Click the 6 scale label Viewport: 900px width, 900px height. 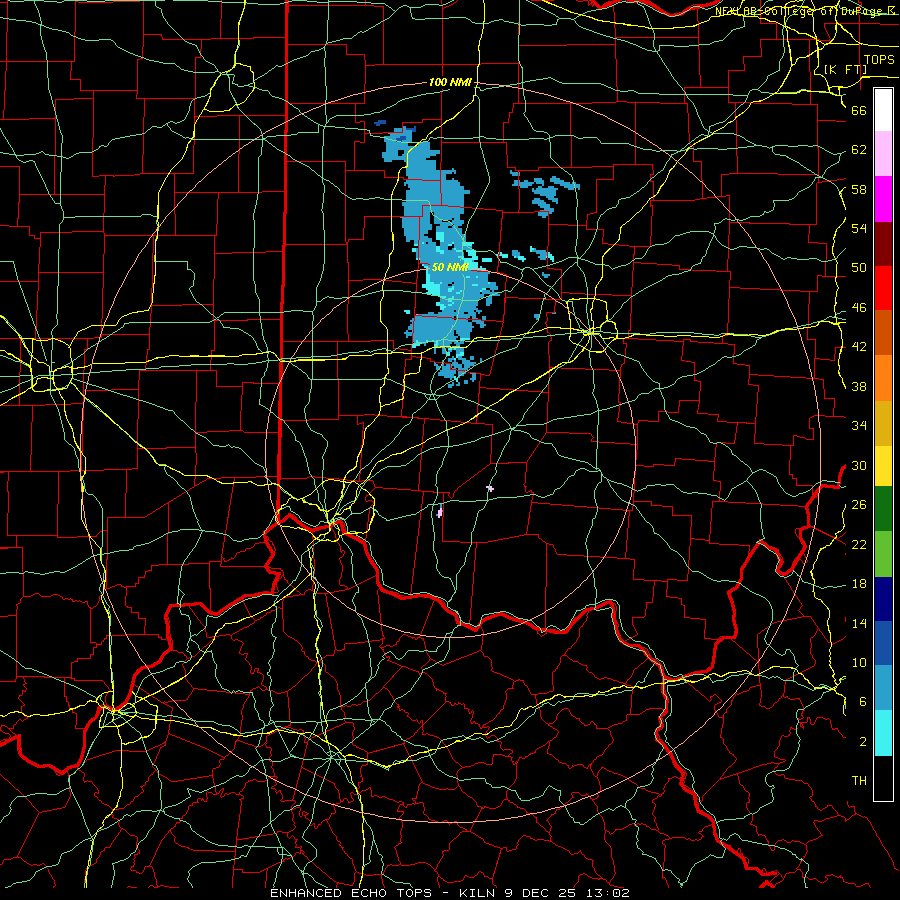[x=862, y=702]
